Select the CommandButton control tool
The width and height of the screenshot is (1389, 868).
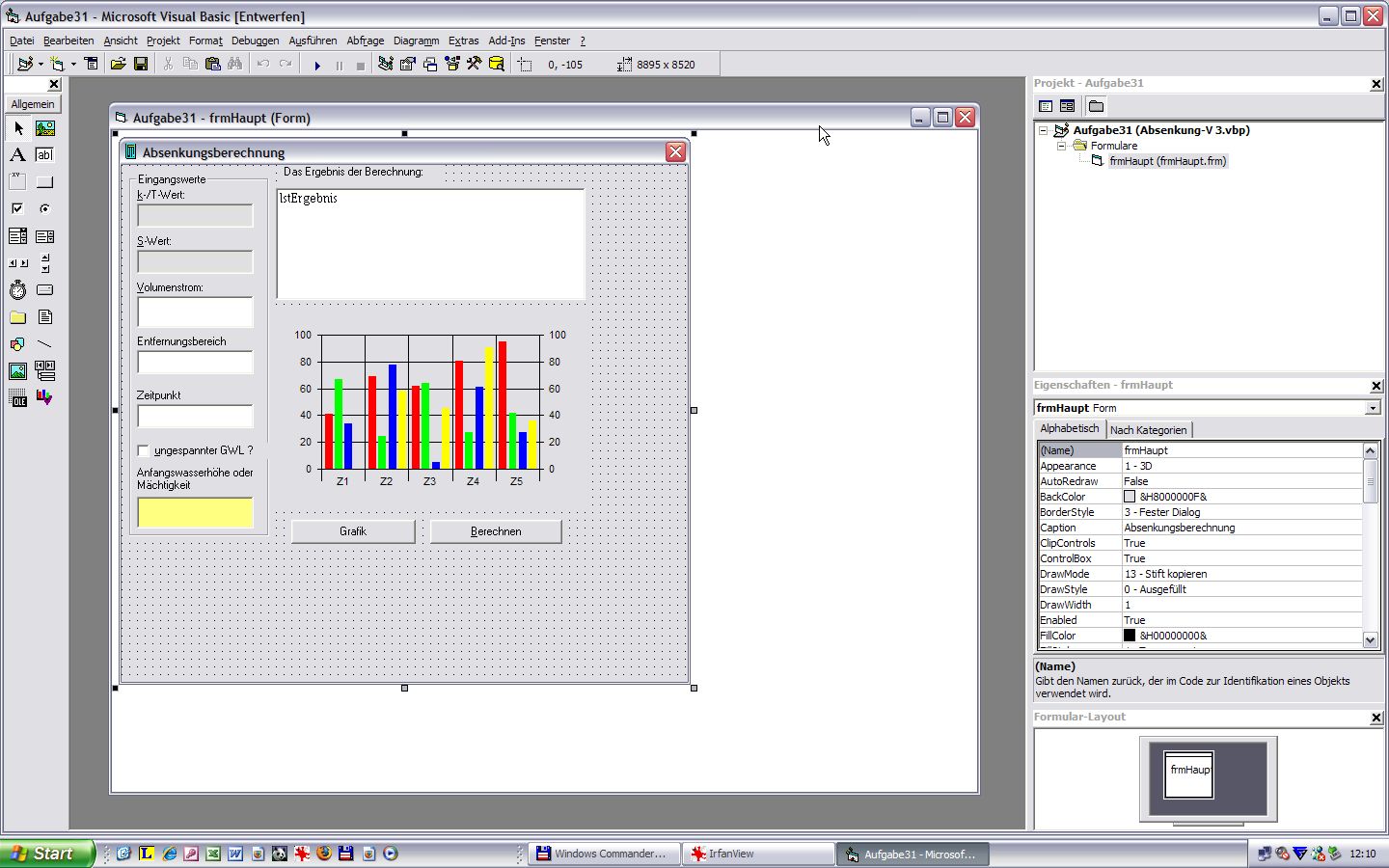(45, 182)
